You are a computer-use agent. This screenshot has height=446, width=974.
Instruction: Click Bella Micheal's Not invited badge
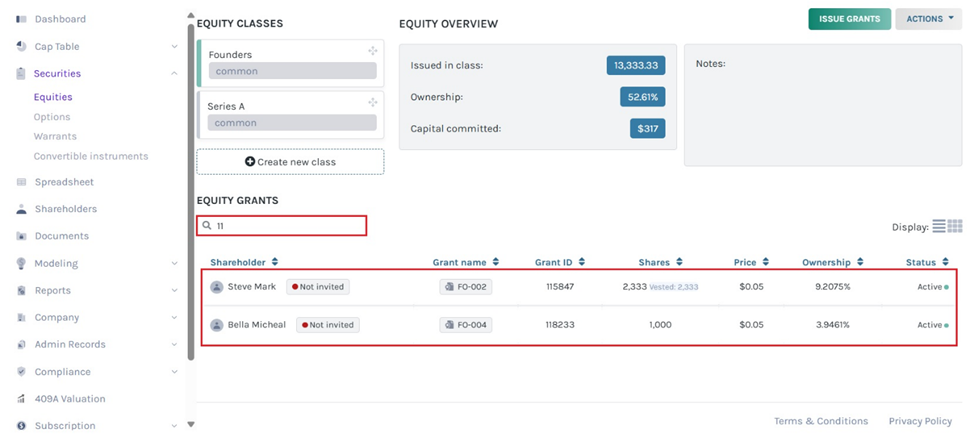click(x=328, y=325)
